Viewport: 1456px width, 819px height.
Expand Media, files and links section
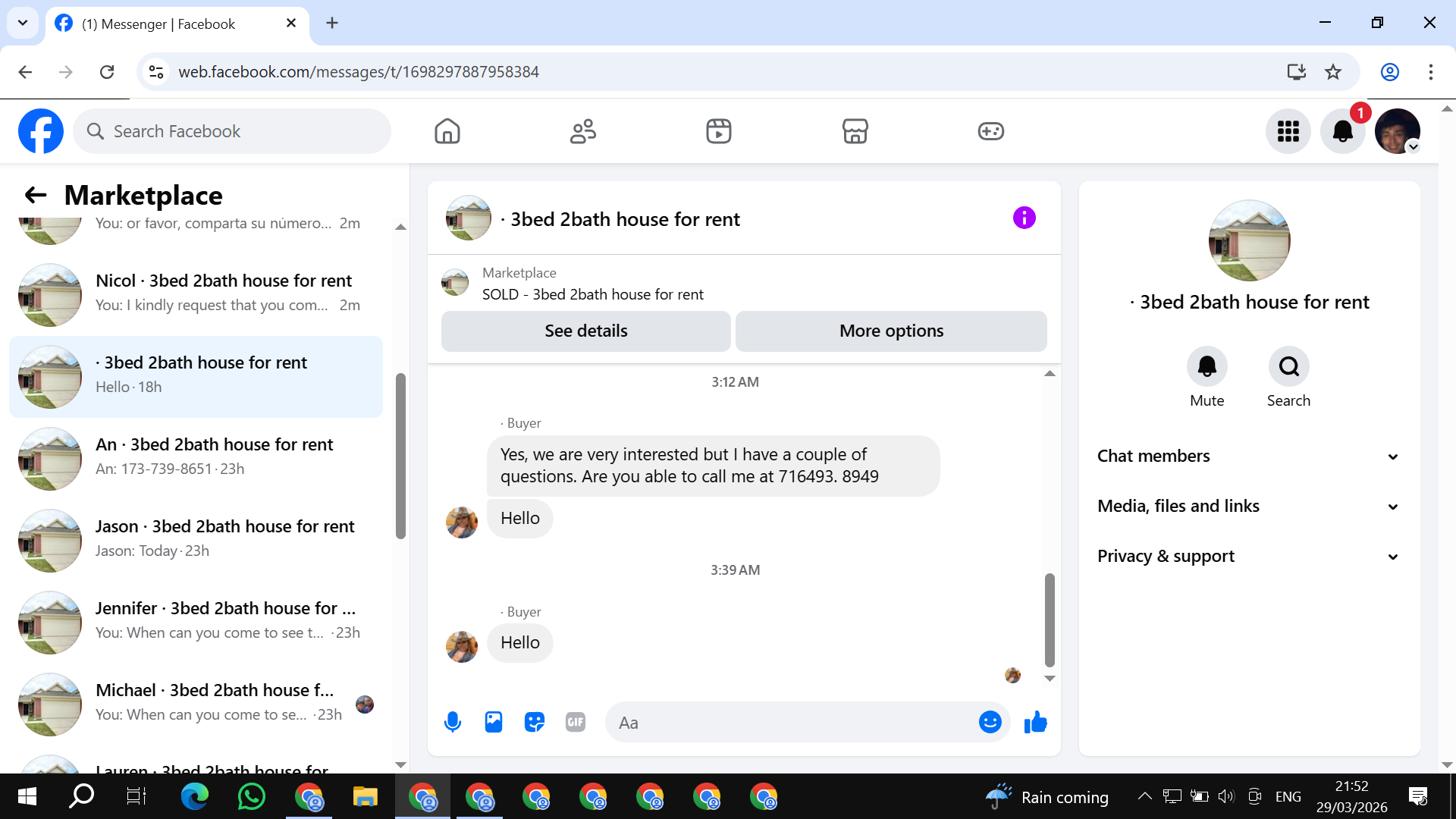point(1249,507)
